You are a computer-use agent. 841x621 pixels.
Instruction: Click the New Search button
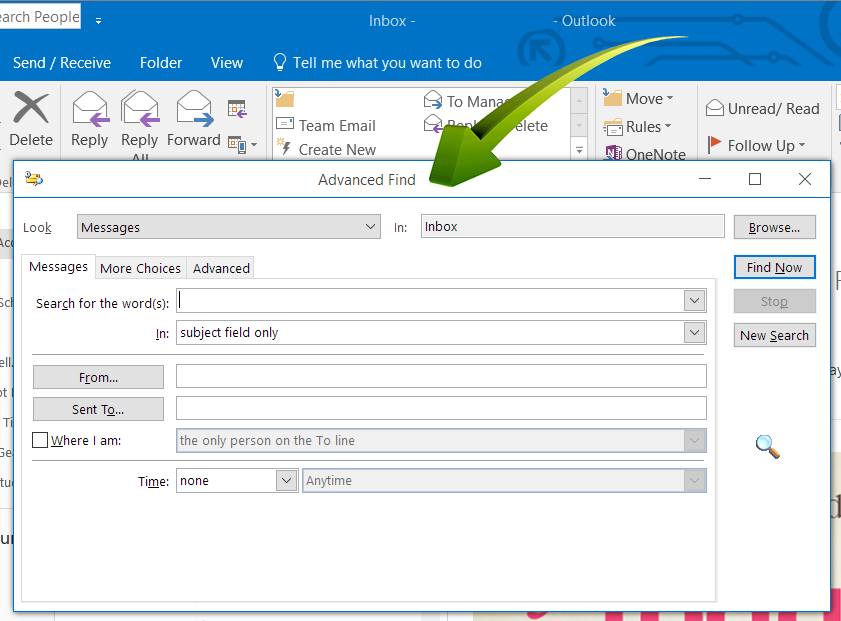774,335
